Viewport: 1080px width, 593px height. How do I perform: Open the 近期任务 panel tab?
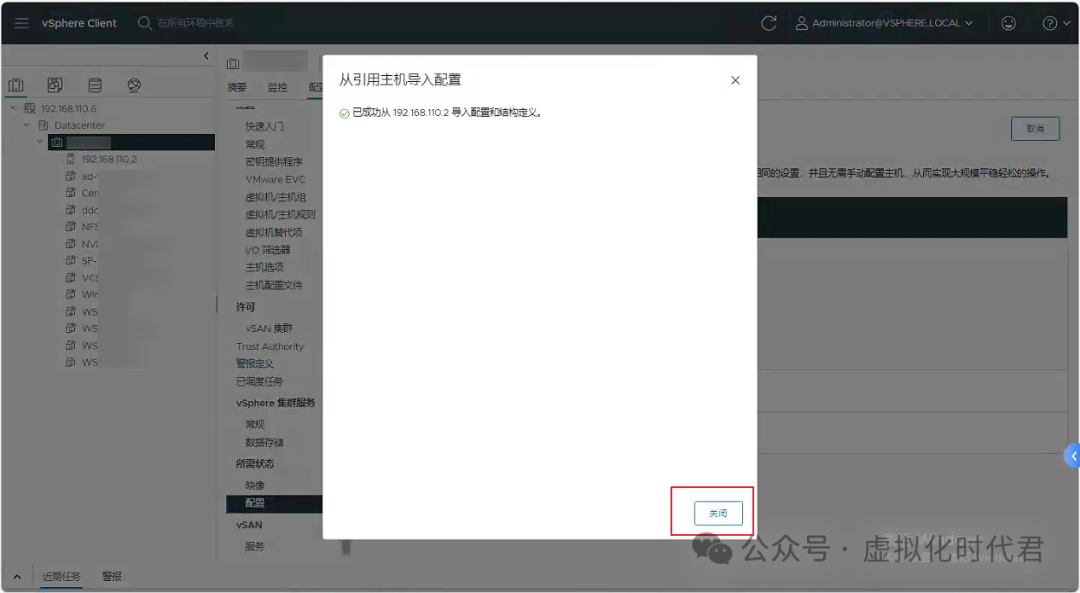tap(60, 576)
